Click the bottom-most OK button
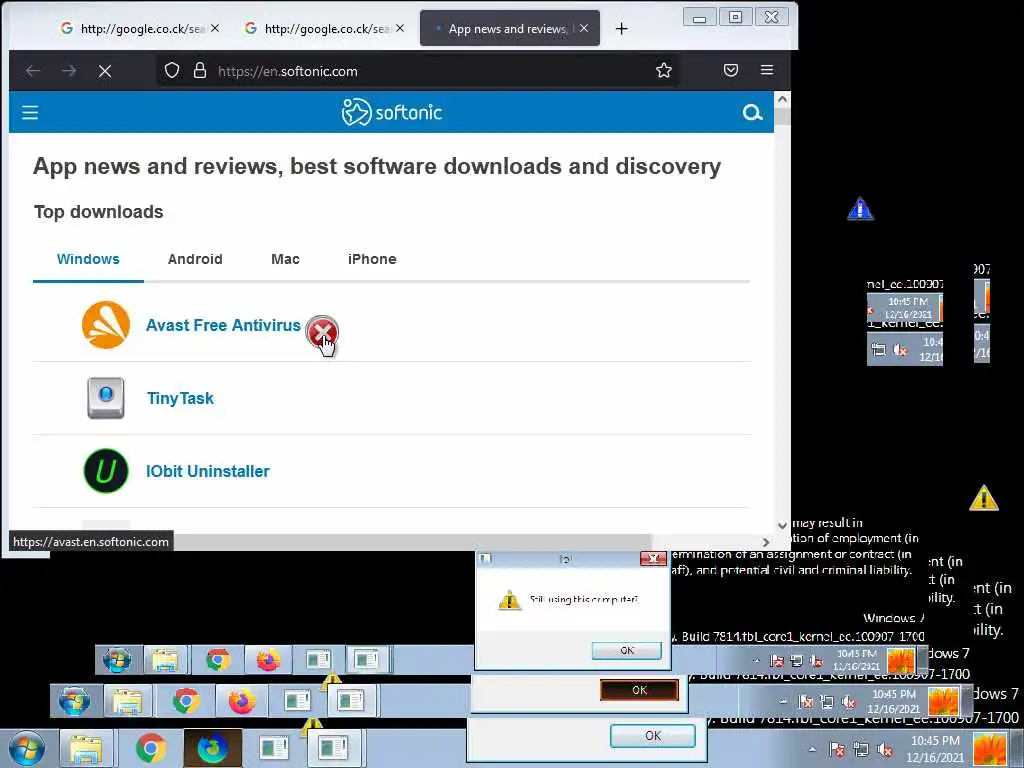The image size is (1024, 768). point(653,736)
